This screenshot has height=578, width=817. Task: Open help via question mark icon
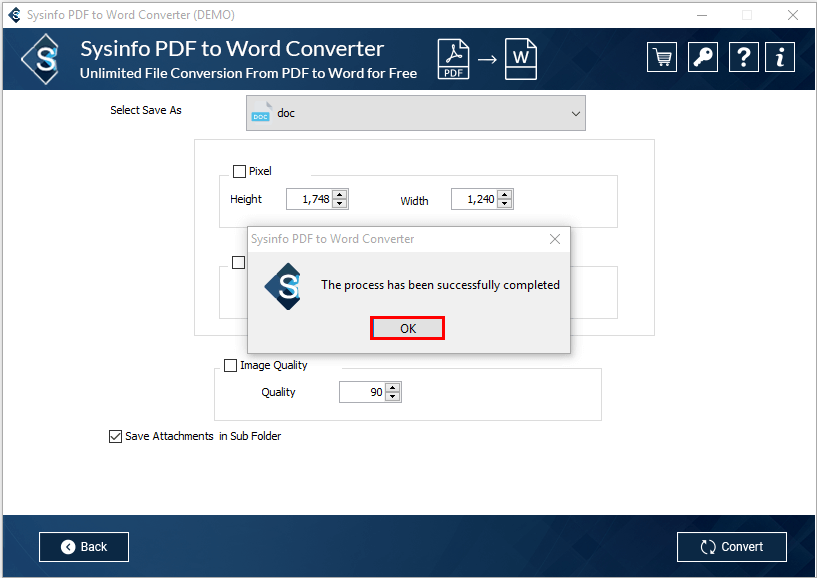tap(744, 57)
